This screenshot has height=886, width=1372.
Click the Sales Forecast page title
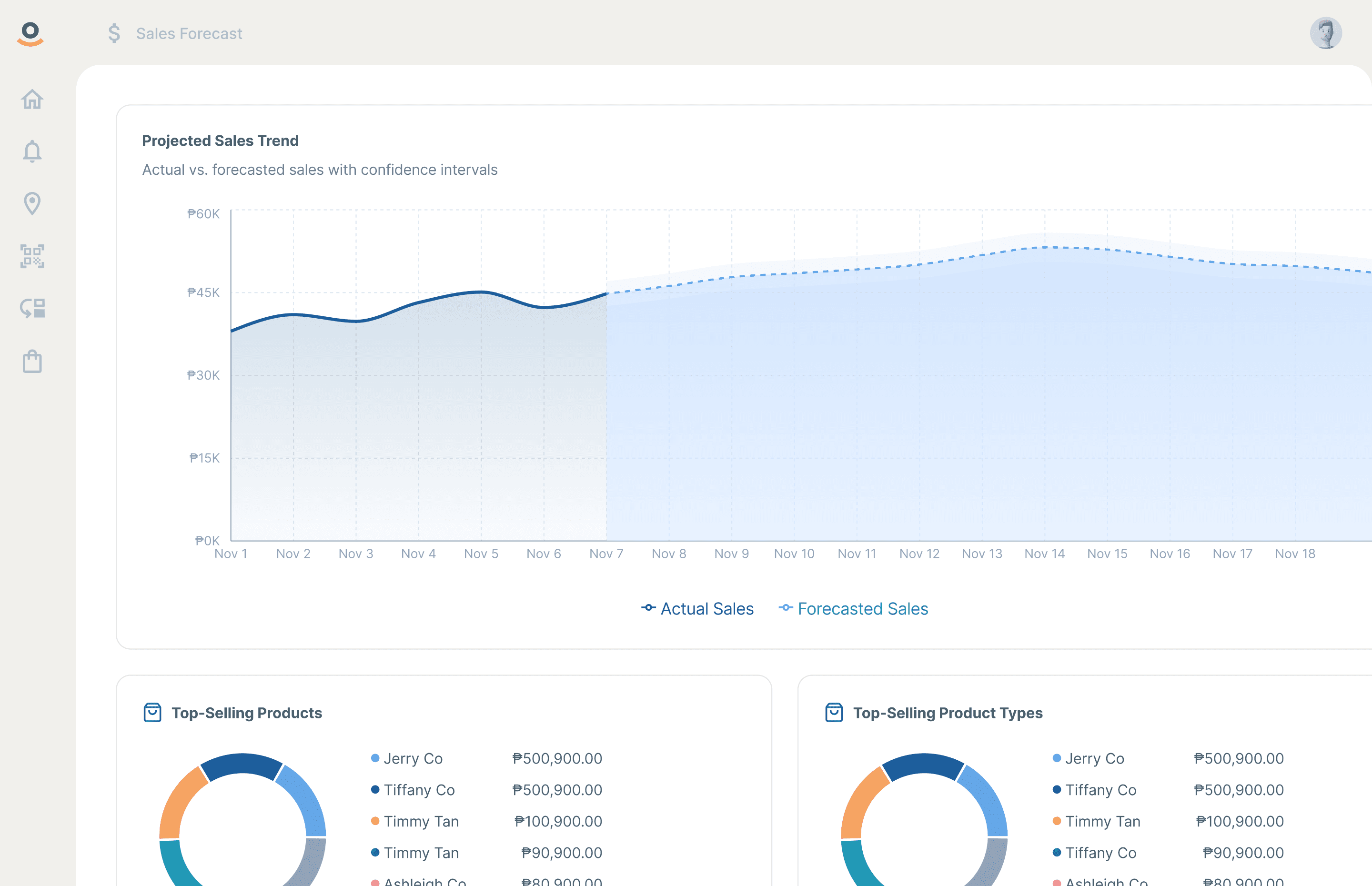[x=189, y=33]
